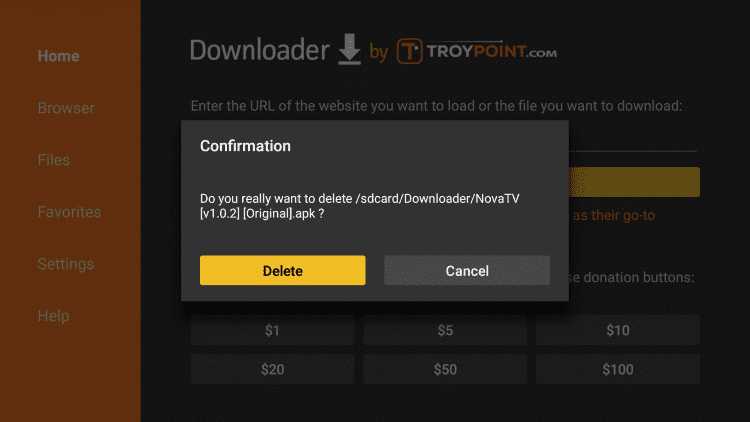Select the $50 donation button
The width and height of the screenshot is (750, 422).
pyautogui.click(x=445, y=369)
